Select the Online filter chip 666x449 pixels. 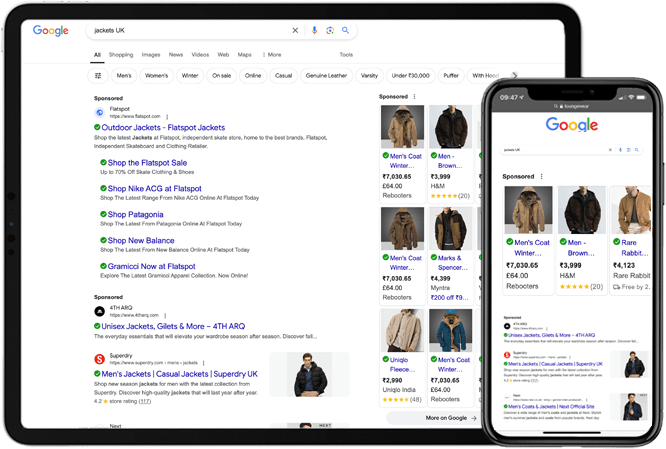pos(253,76)
